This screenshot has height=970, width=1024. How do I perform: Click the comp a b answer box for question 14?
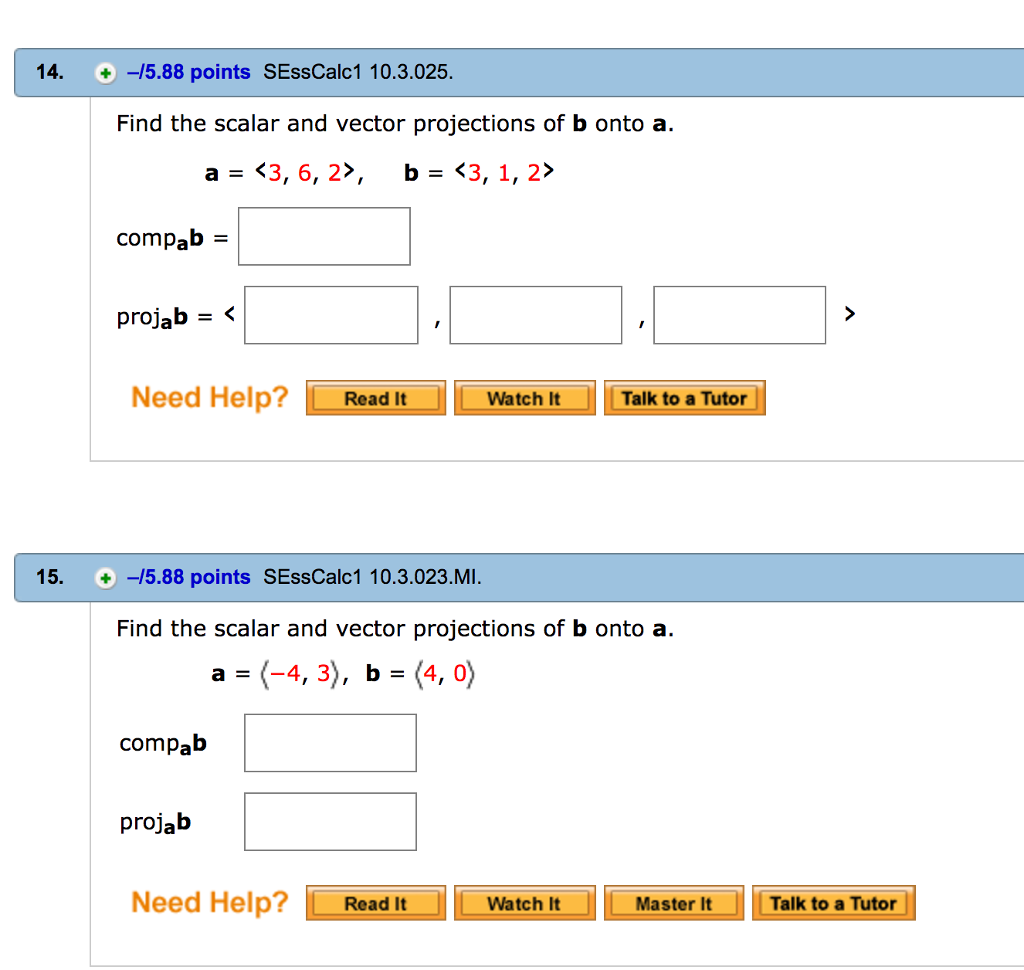pyautogui.click(x=323, y=236)
